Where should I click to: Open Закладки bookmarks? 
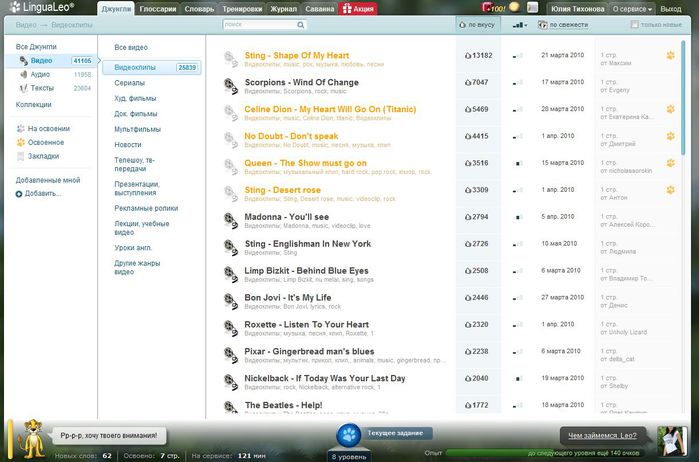coord(43,157)
